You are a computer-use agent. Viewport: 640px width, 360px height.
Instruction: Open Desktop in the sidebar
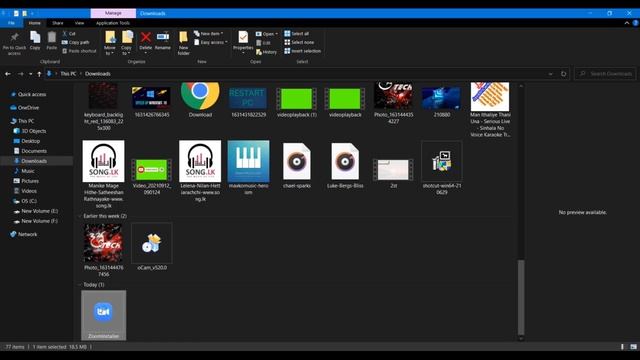coord(31,141)
